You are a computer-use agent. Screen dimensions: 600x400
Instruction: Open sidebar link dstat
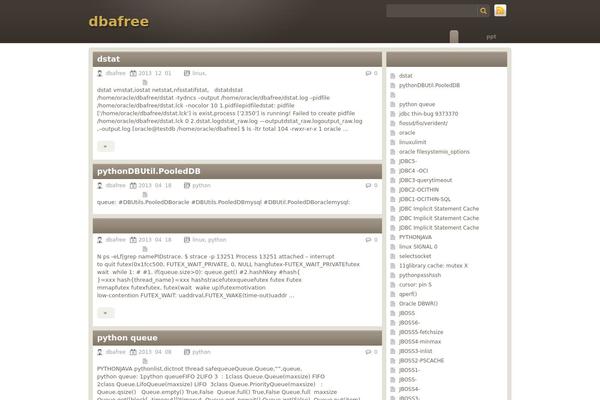tap(406, 76)
